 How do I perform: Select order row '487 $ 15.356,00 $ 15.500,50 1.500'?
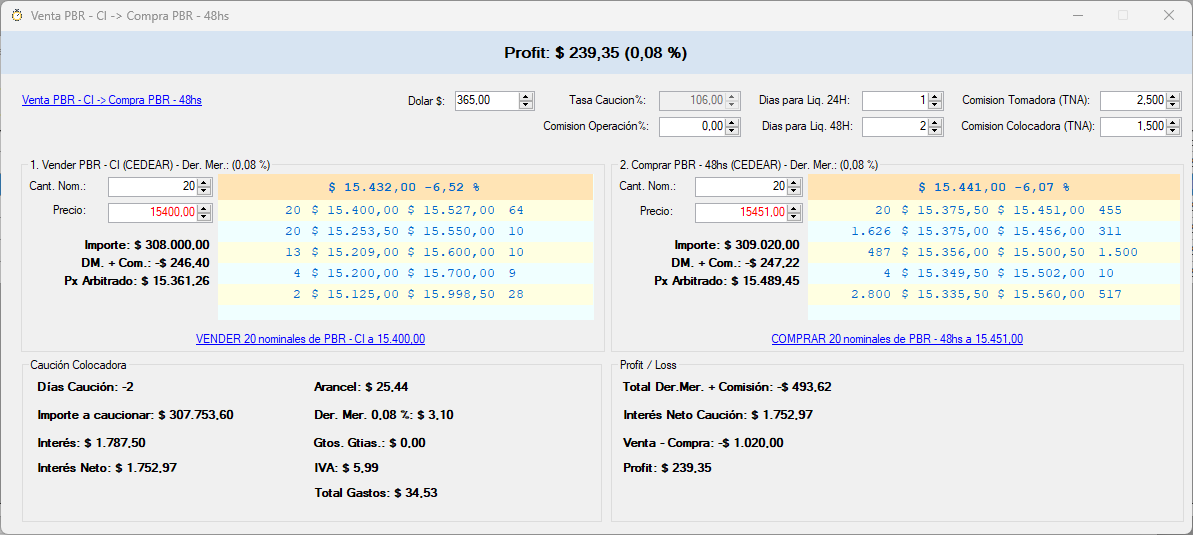(x=994, y=253)
